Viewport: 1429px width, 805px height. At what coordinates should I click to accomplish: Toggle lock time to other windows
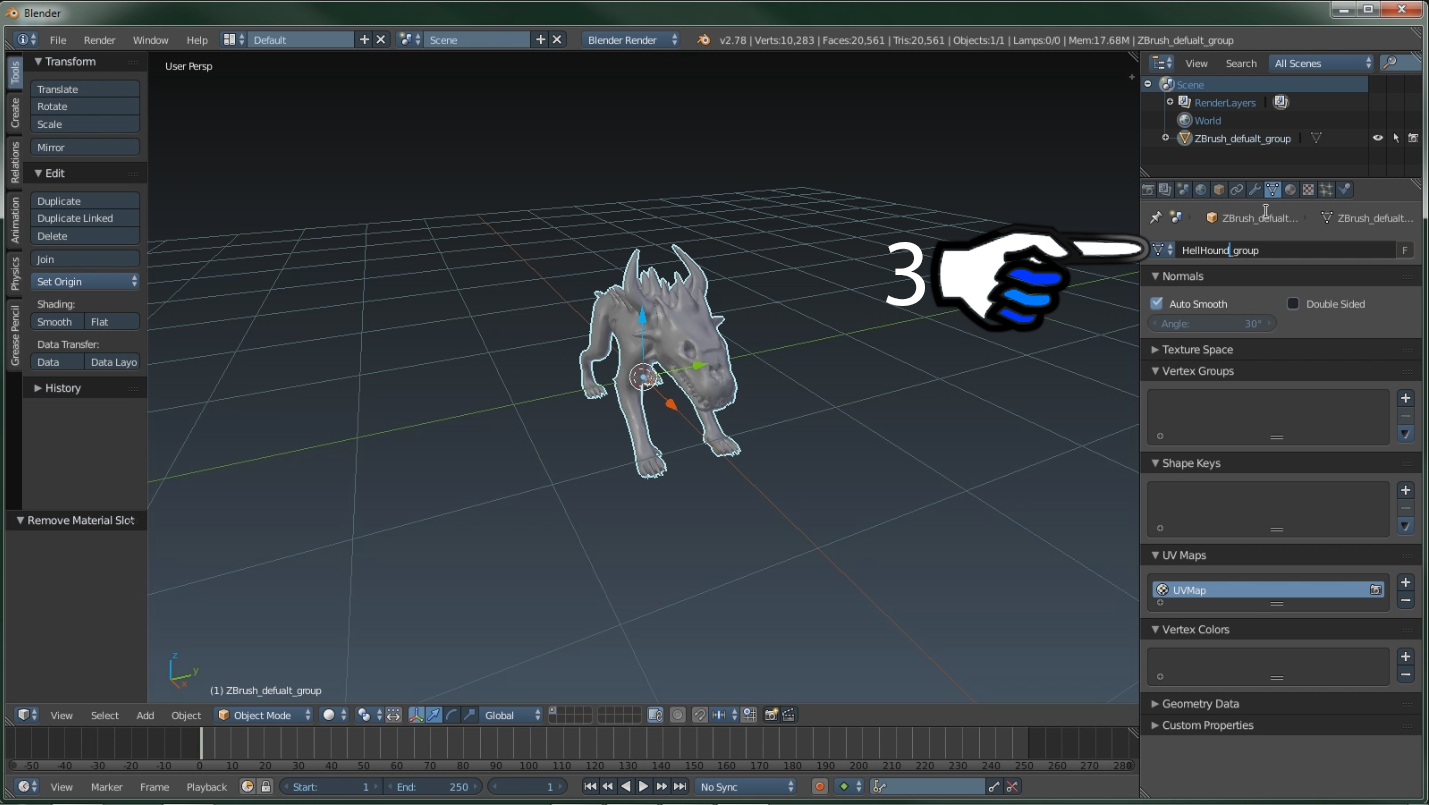click(266, 787)
